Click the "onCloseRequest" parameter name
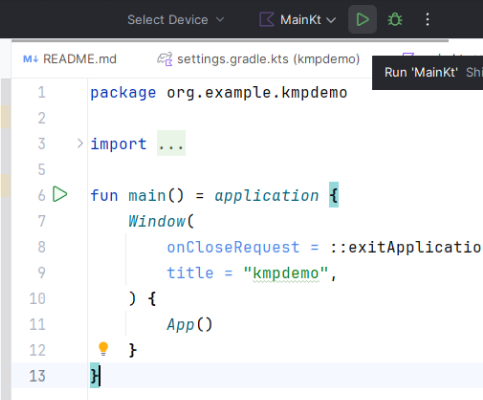The height and width of the screenshot is (400, 483). [233, 247]
